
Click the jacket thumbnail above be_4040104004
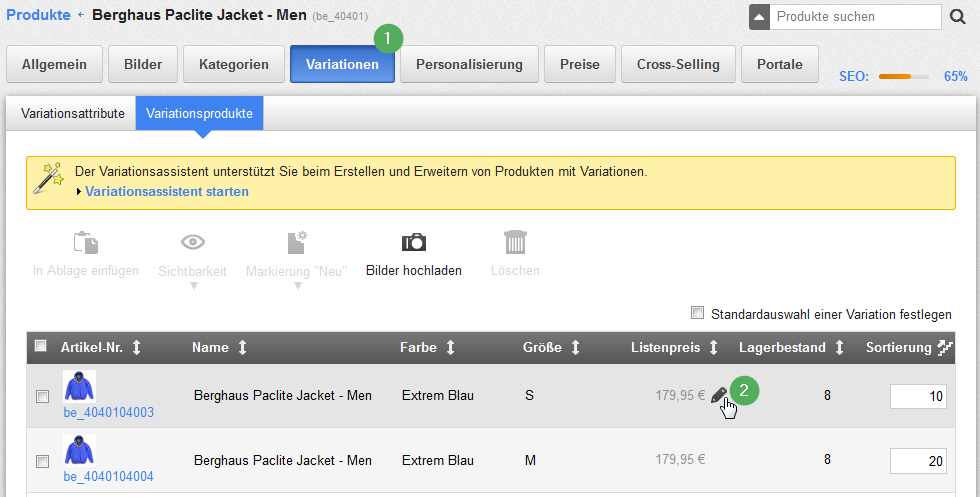point(79,450)
